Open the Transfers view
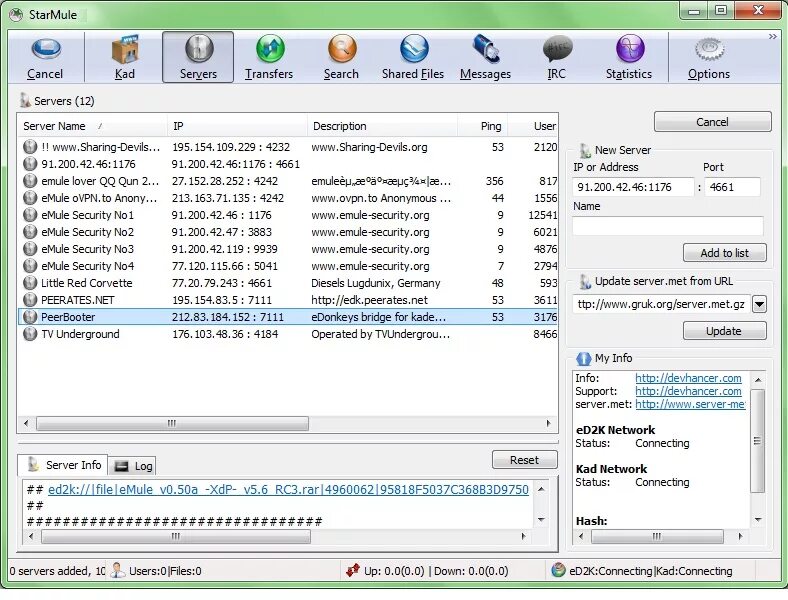 coord(269,57)
